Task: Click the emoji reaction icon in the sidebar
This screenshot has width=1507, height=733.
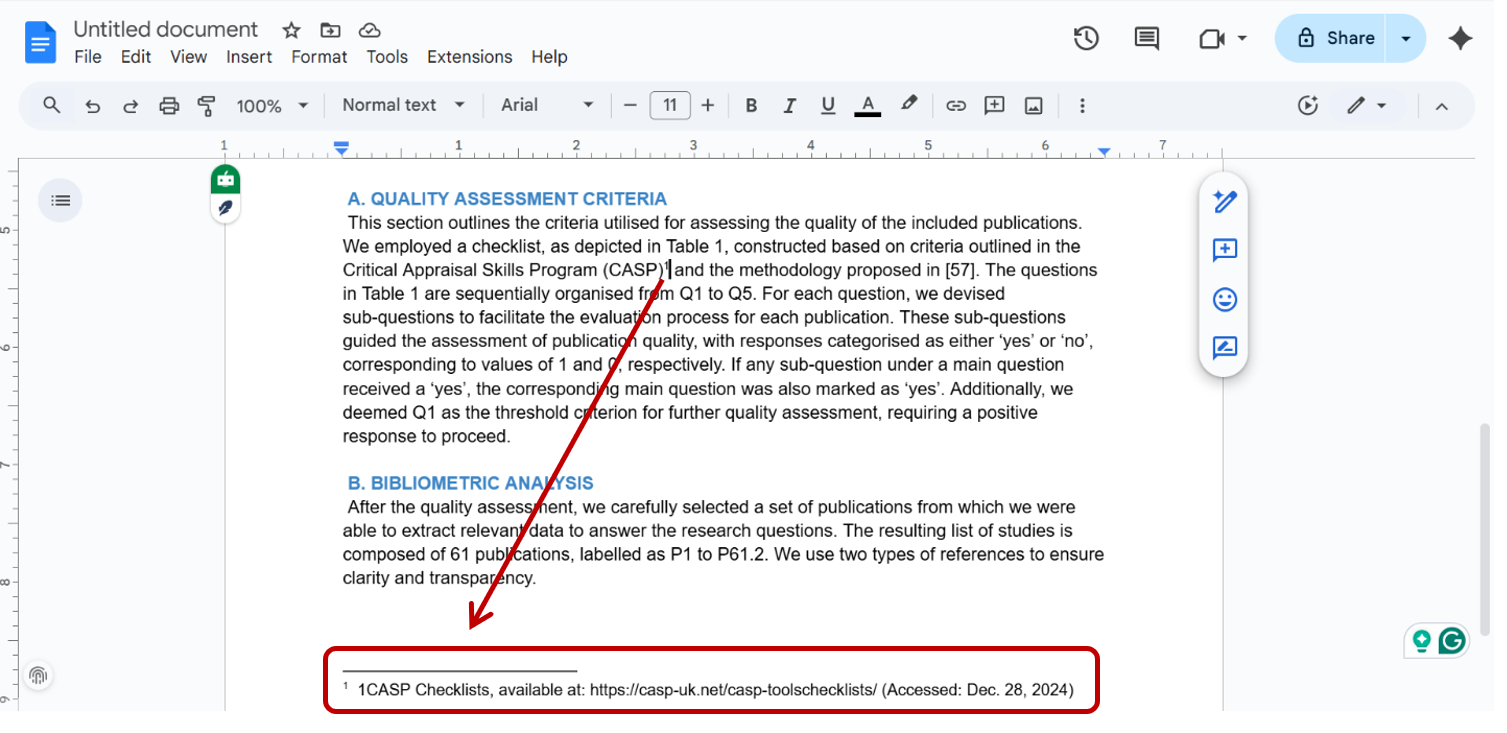Action: coord(1224,299)
